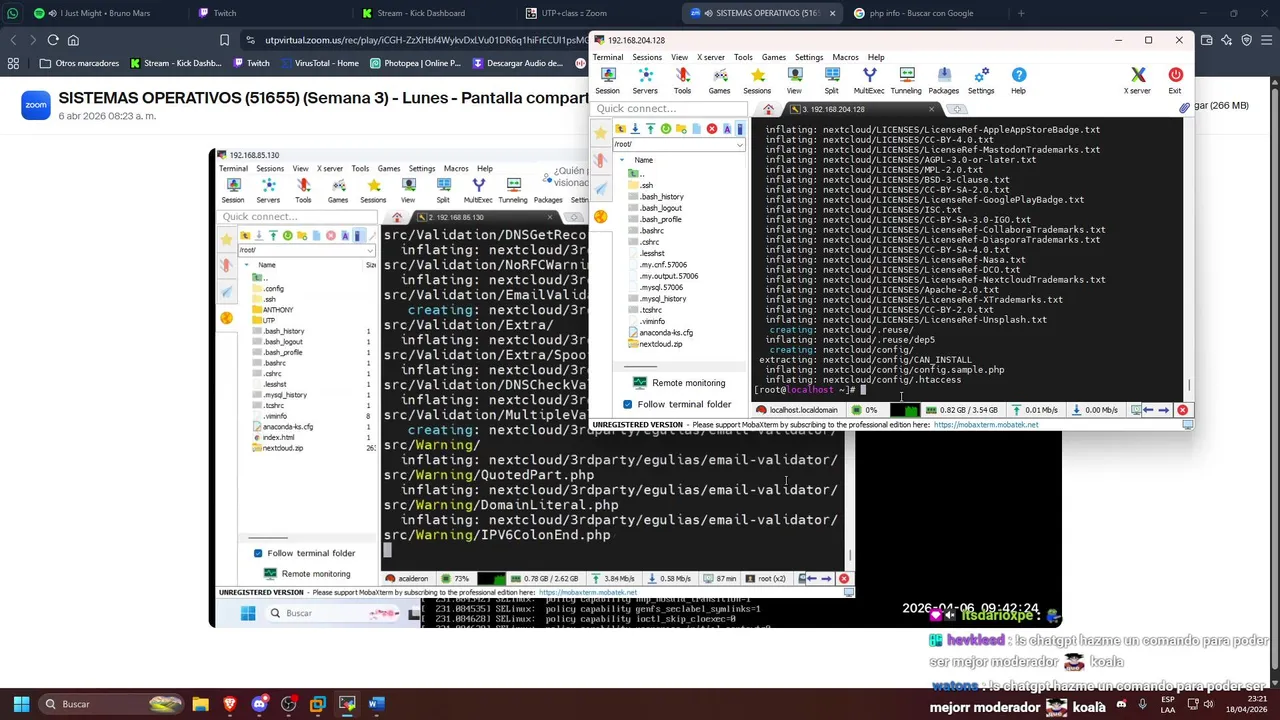
Task: Click the green refresh icon in SFTP toolbar
Action: click(666, 129)
